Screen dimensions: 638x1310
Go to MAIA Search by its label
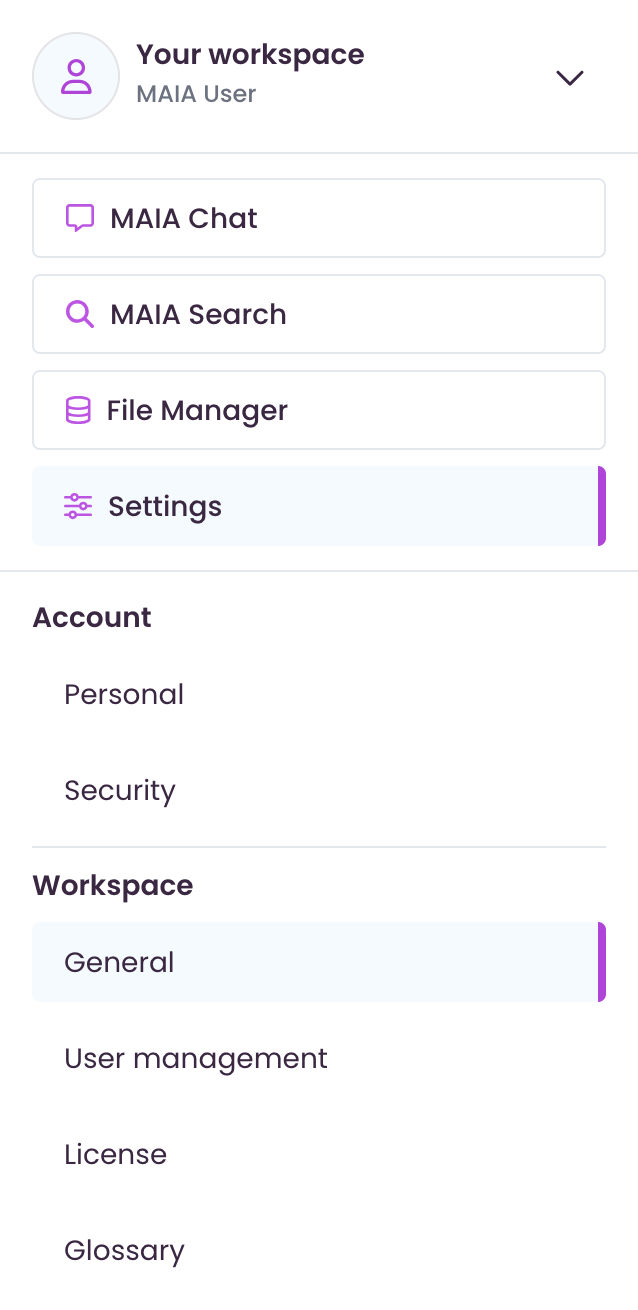[198, 314]
